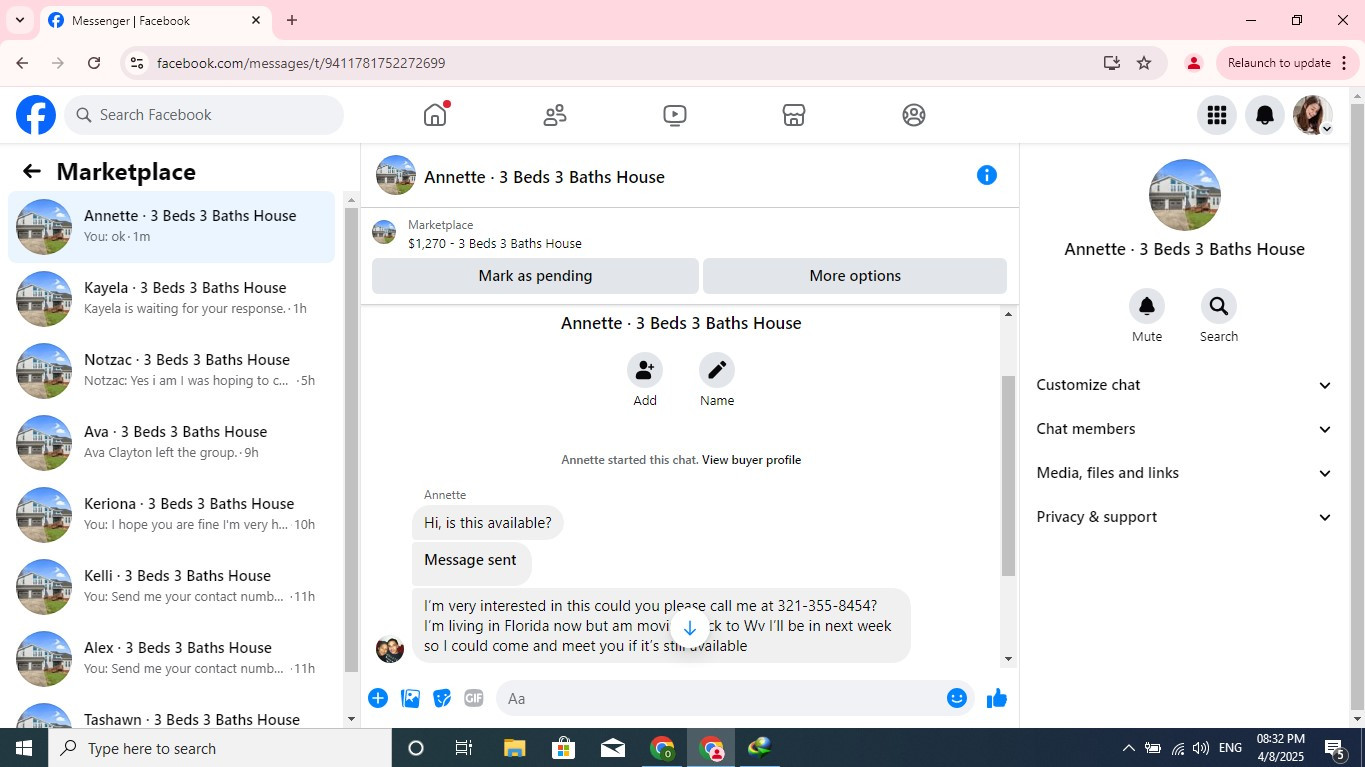
Task: Open the $1,270 Marketplace listing banner
Action: pyautogui.click(x=689, y=234)
